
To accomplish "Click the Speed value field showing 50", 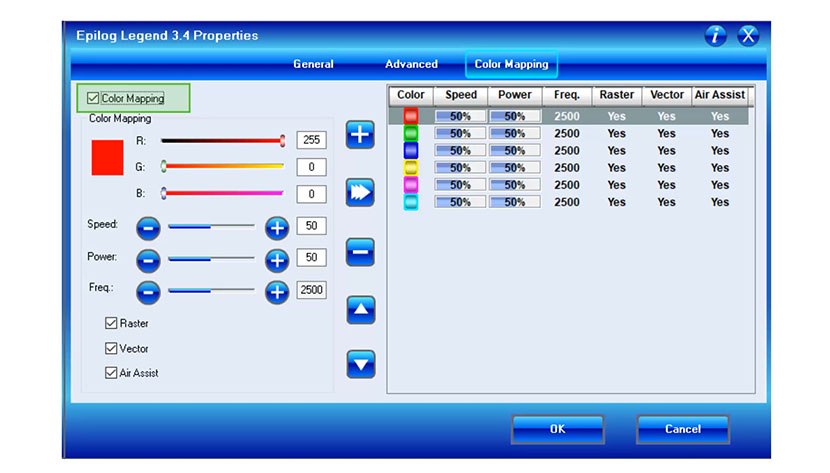I will coord(311,226).
